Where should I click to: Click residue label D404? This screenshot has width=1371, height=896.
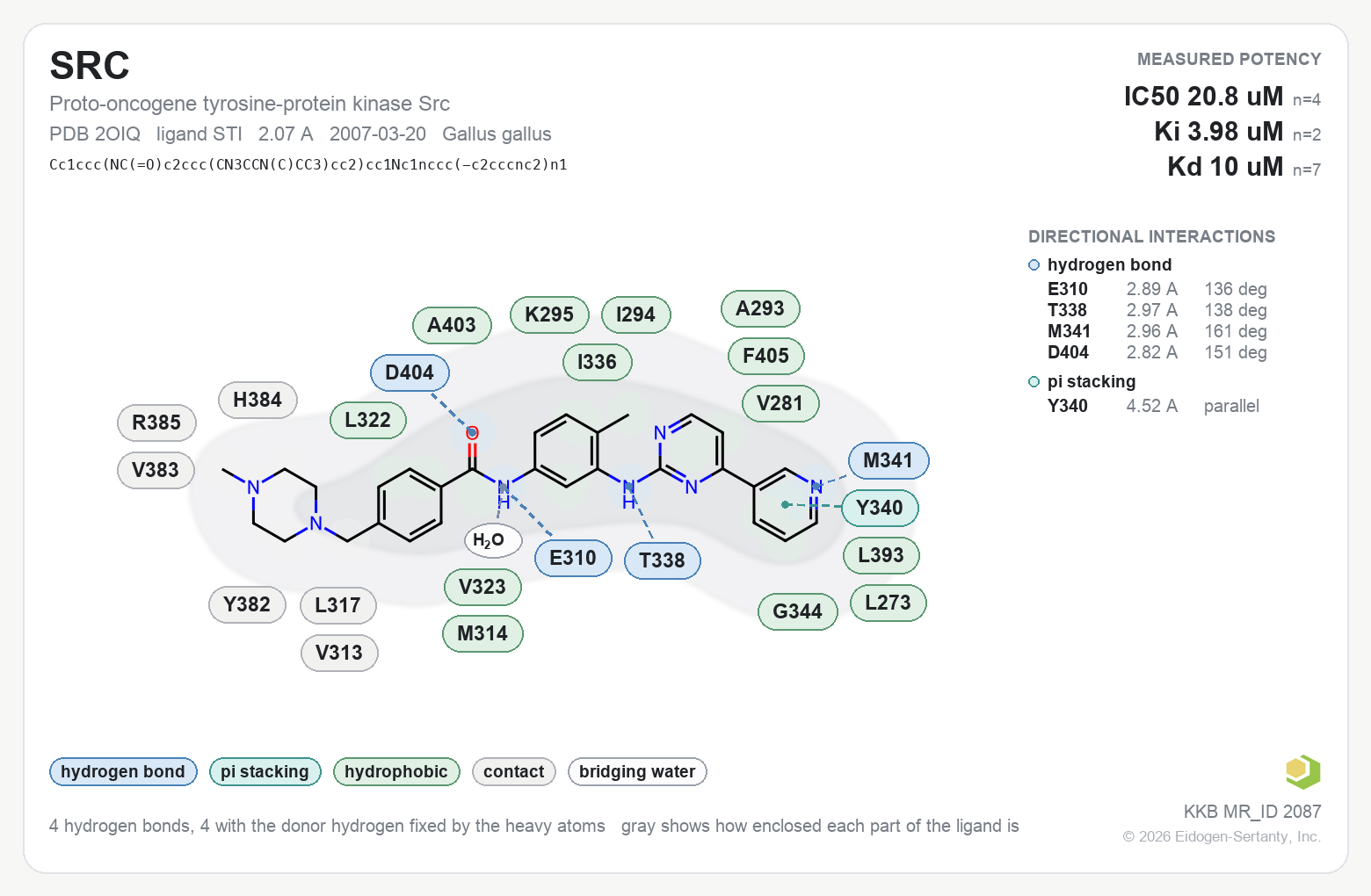click(x=410, y=372)
